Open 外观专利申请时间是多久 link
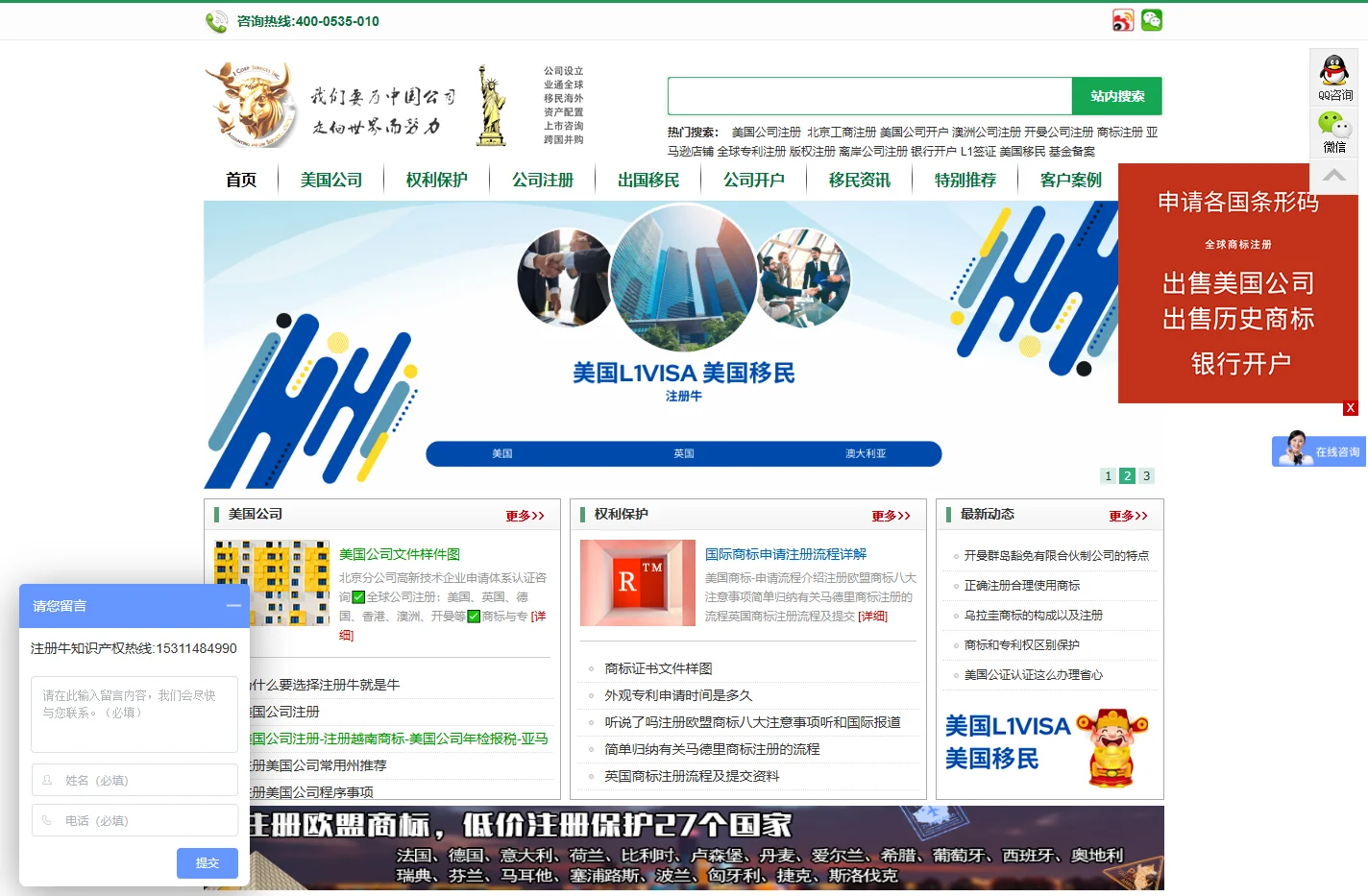 click(678, 695)
